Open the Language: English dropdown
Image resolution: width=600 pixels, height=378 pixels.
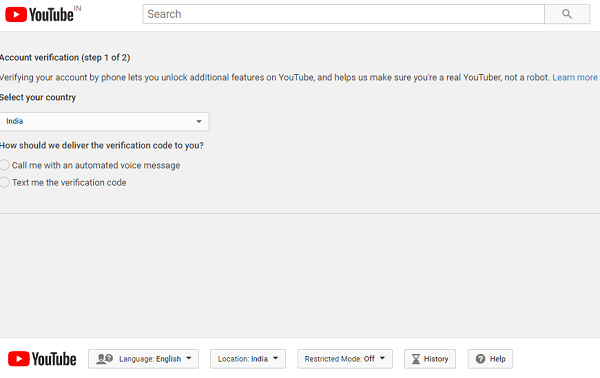(143, 359)
